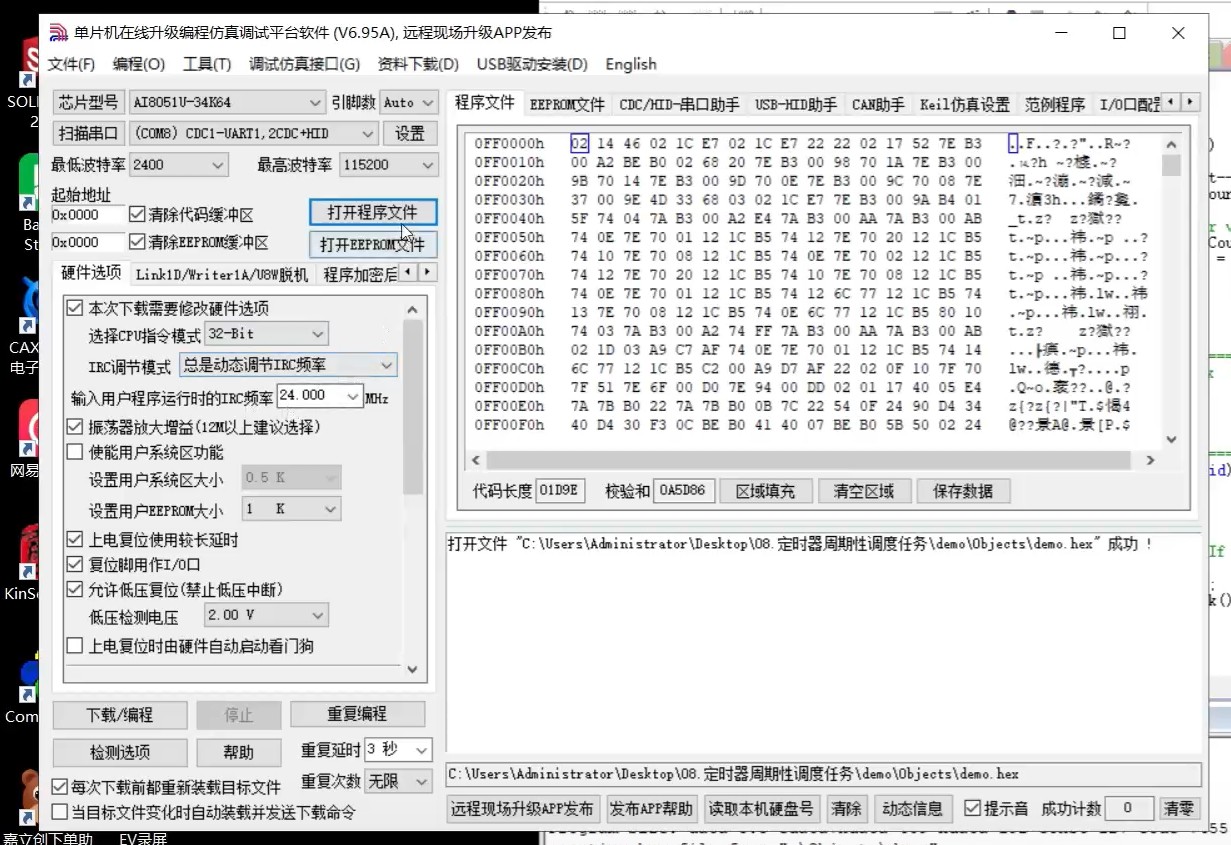The width and height of the screenshot is (1231, 845).
Task: Open the 重复延时 3 秒 dropdown
Action: click(x=398, y=749)
